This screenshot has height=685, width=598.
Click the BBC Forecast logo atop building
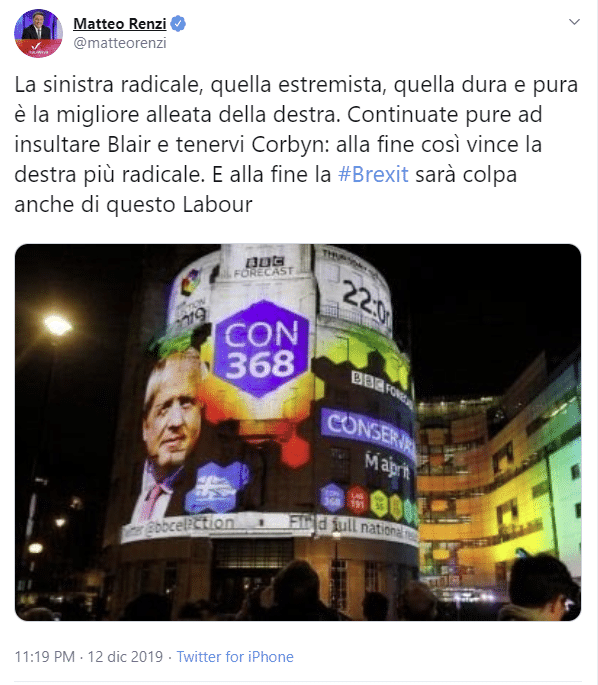click(264, 267)
